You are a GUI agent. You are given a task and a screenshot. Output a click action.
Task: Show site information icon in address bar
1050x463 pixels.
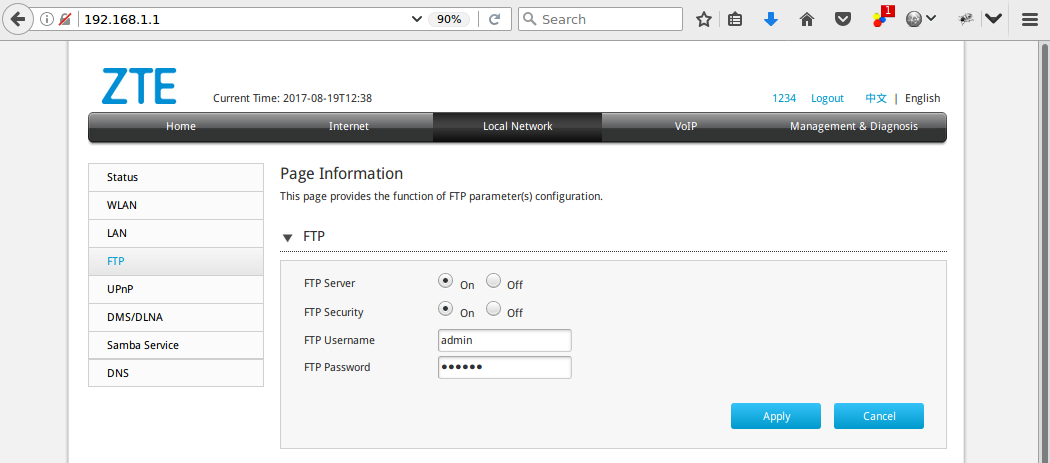46,19
